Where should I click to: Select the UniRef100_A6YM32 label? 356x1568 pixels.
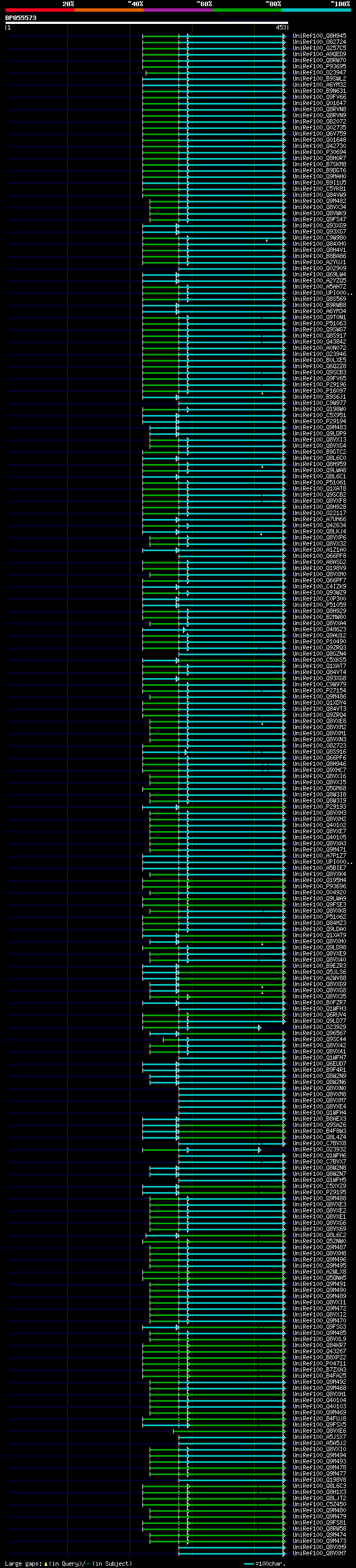(x=319, y=85)
